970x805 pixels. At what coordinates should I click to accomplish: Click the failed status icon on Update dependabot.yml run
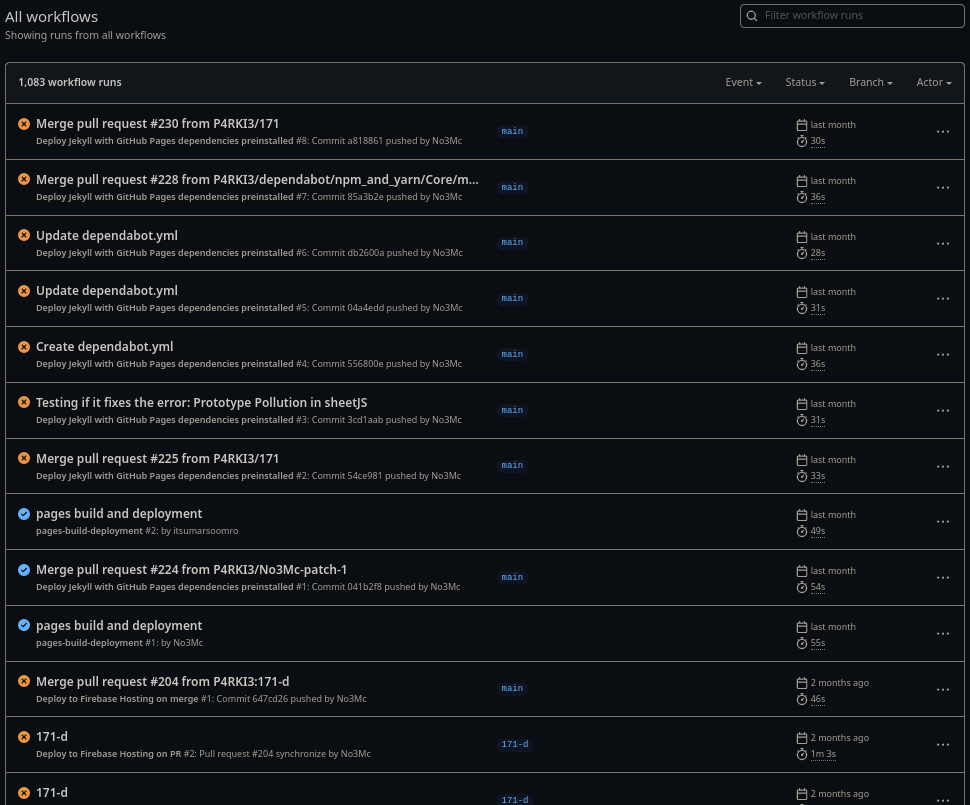[24, 235]
